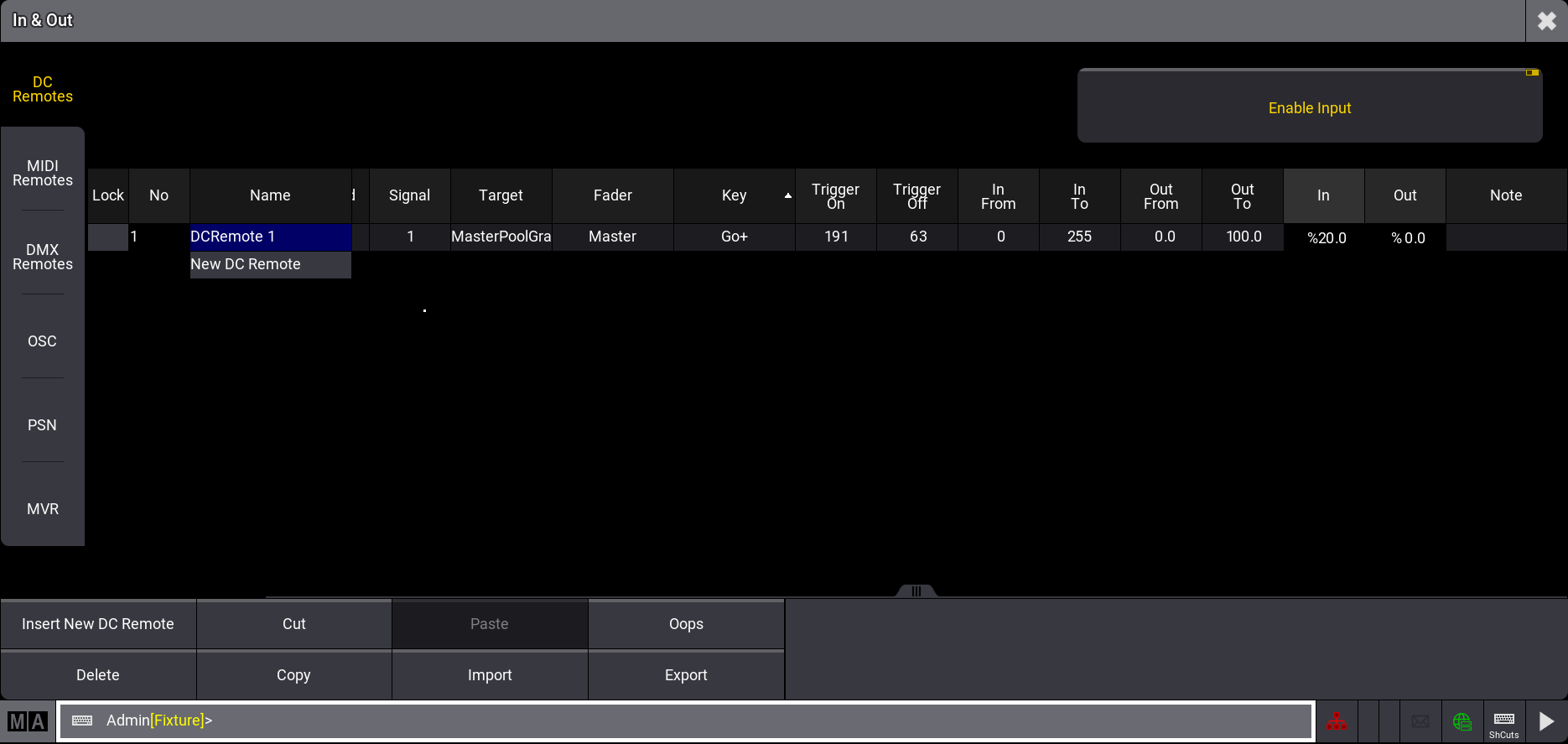Click the Export button
The image size is (1568, 744).
(x=686, y=675)
